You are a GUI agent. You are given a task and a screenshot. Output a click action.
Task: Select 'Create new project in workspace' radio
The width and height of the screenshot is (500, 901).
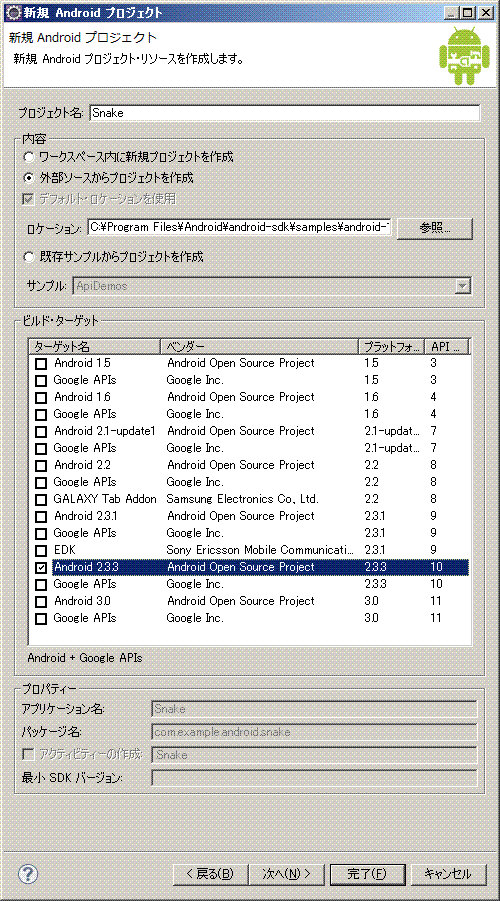pos(28,157)
